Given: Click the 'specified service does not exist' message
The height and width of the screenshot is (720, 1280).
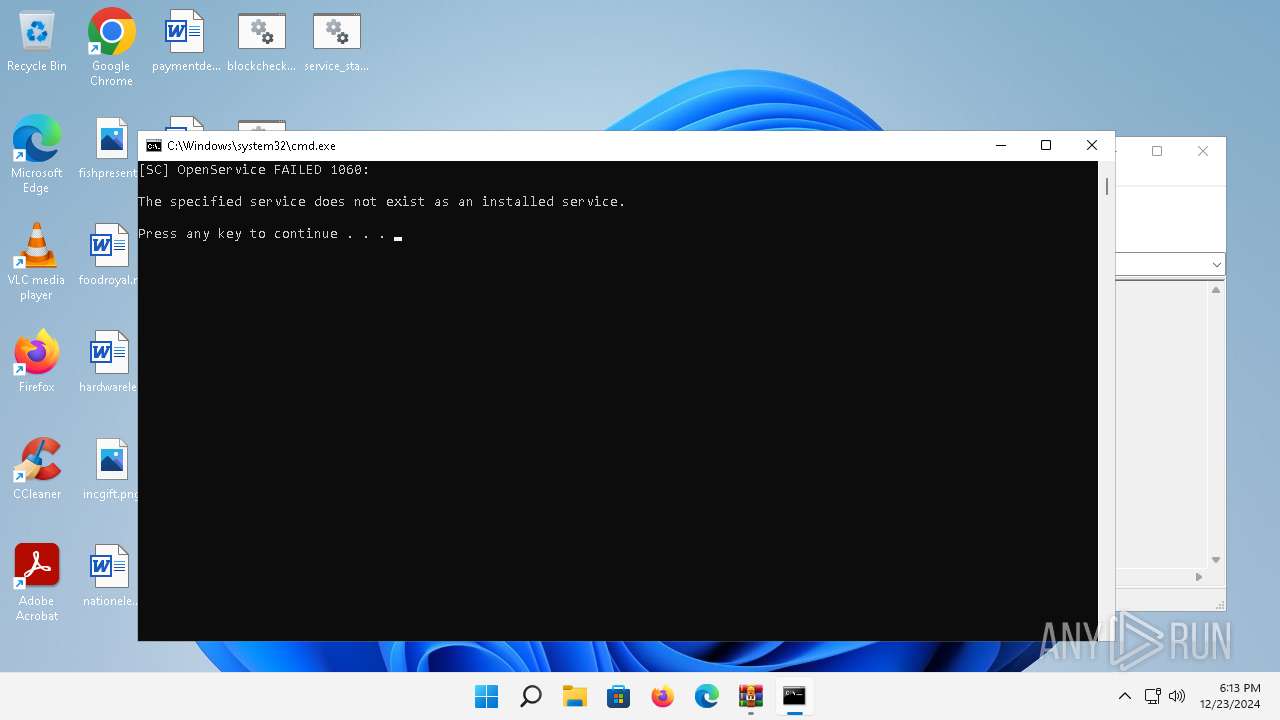Looking at the screenshot, I should [382, 202].
